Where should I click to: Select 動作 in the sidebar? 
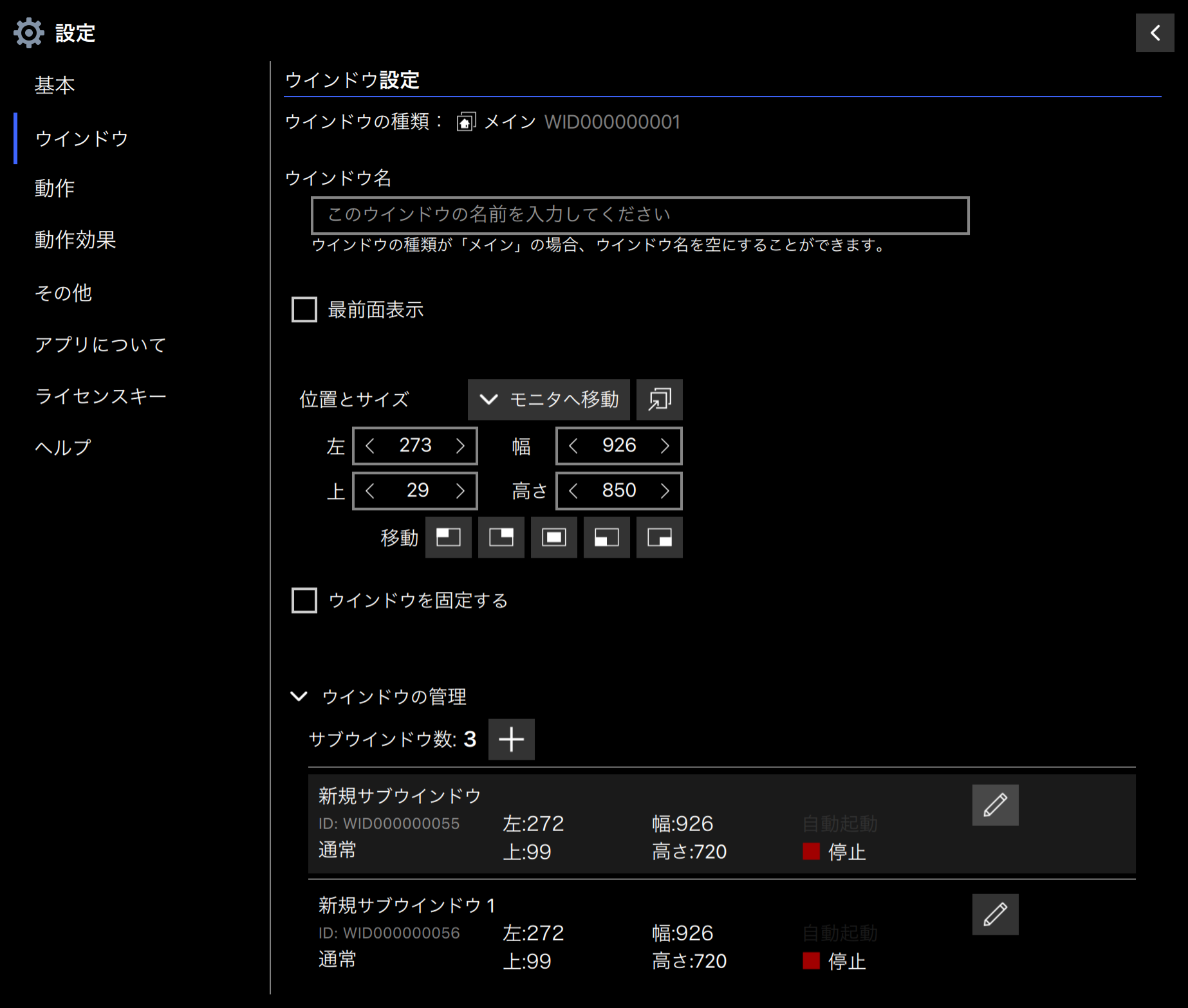point(54,188)
